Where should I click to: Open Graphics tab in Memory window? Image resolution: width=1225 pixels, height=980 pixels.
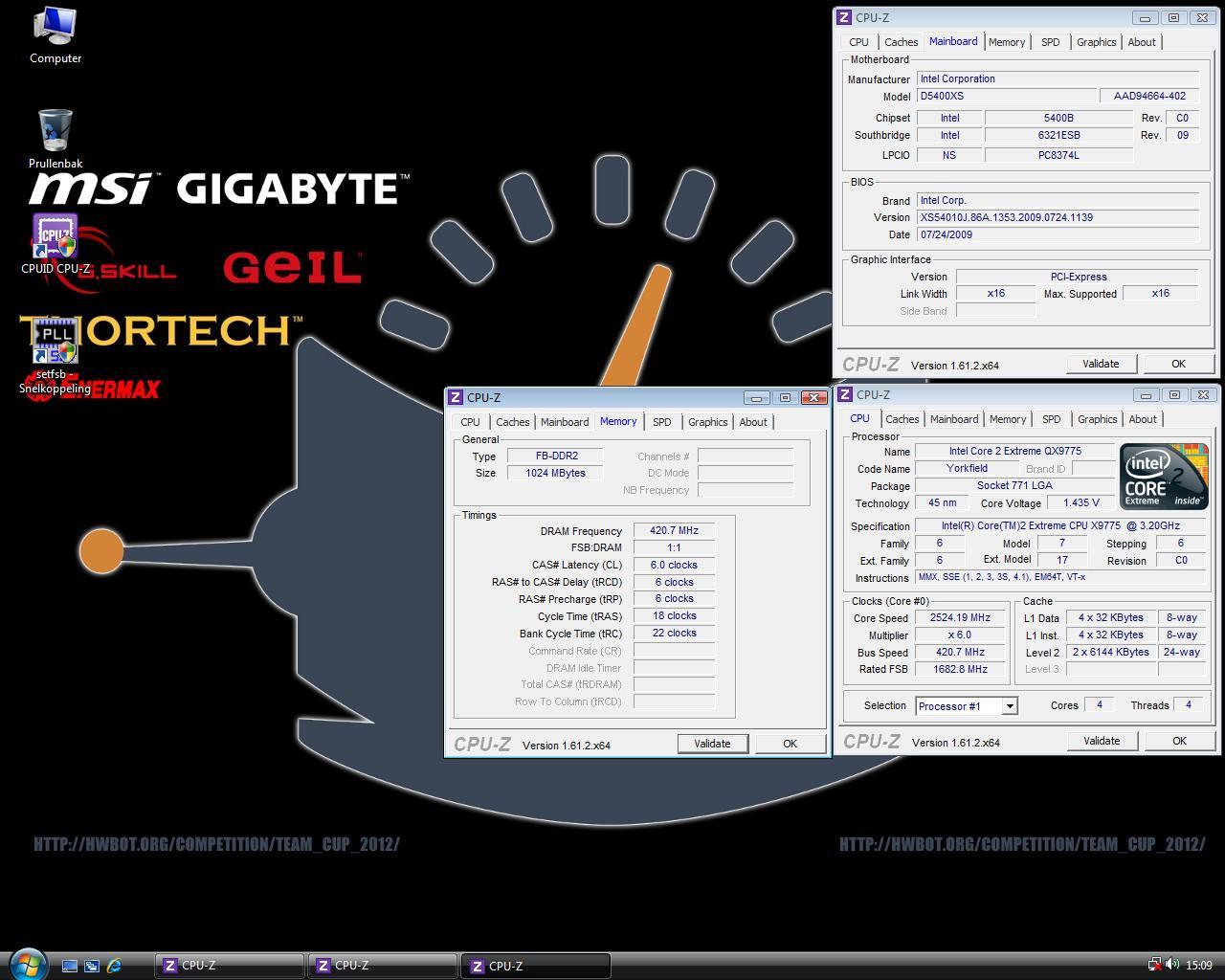pos(707,422)
